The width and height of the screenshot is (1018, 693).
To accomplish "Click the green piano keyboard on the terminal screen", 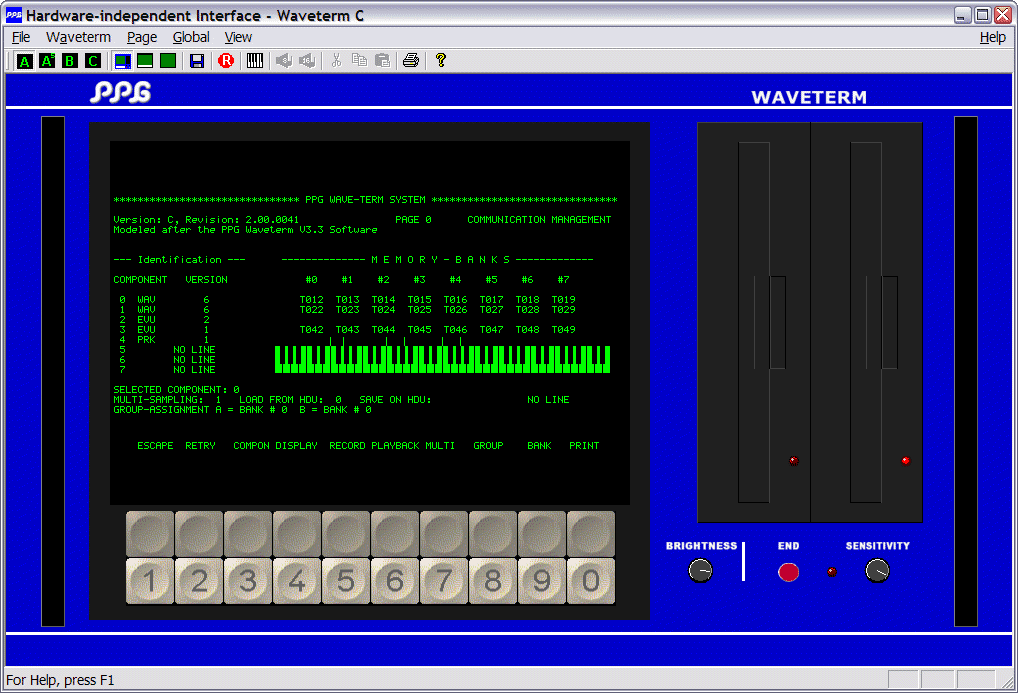I will tap(443, 359).
